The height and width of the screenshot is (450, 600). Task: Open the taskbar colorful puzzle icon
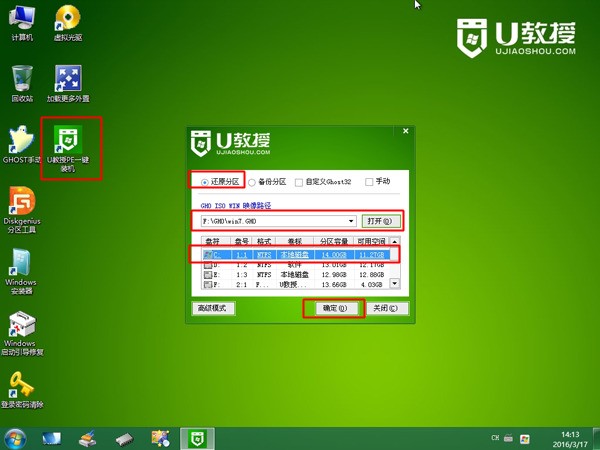[160, 439]
